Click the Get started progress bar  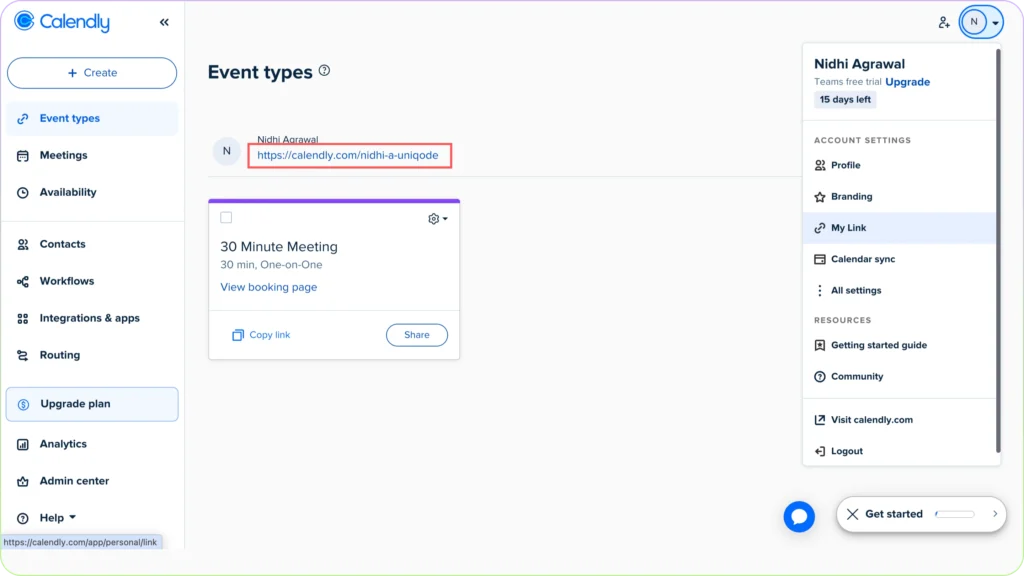pos(956,514)
